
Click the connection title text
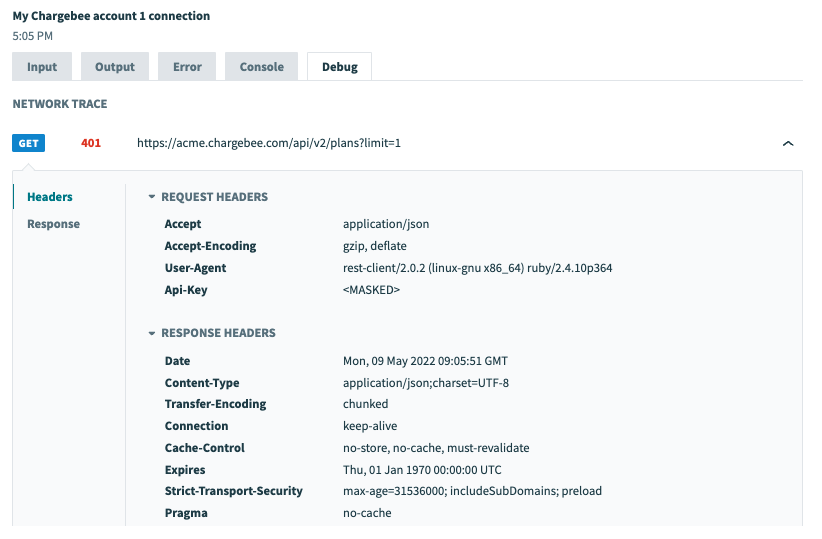[x=111, y=17]
